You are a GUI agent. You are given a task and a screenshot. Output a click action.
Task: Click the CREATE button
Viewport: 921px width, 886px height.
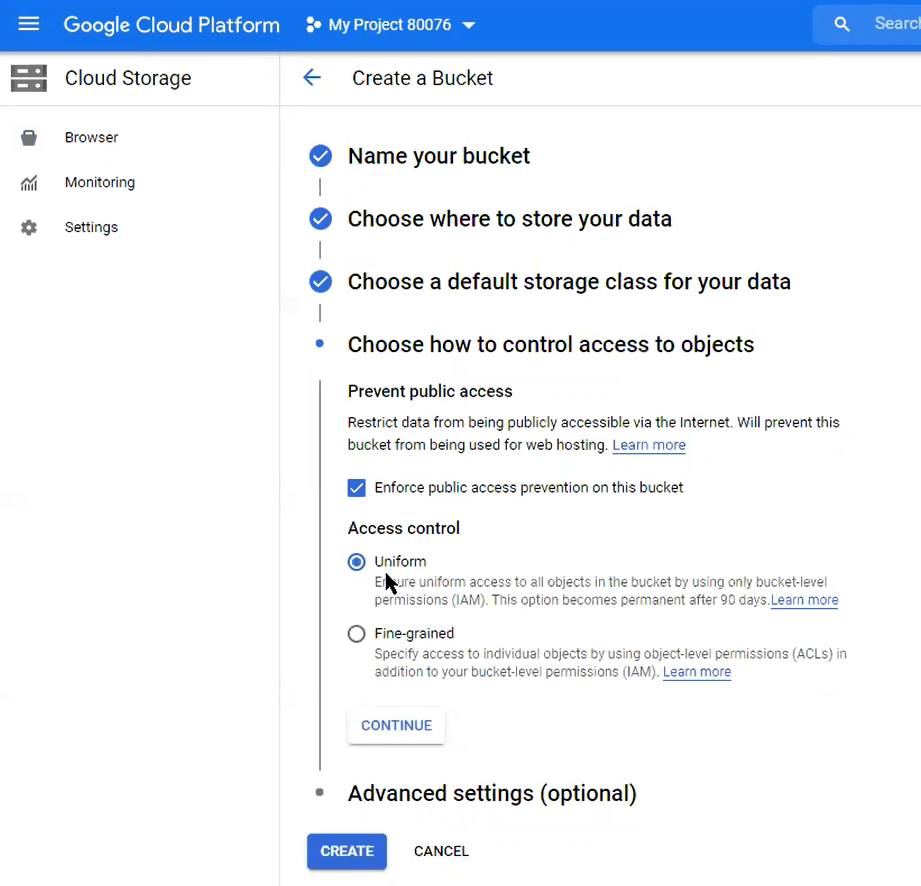pos(347,851)
